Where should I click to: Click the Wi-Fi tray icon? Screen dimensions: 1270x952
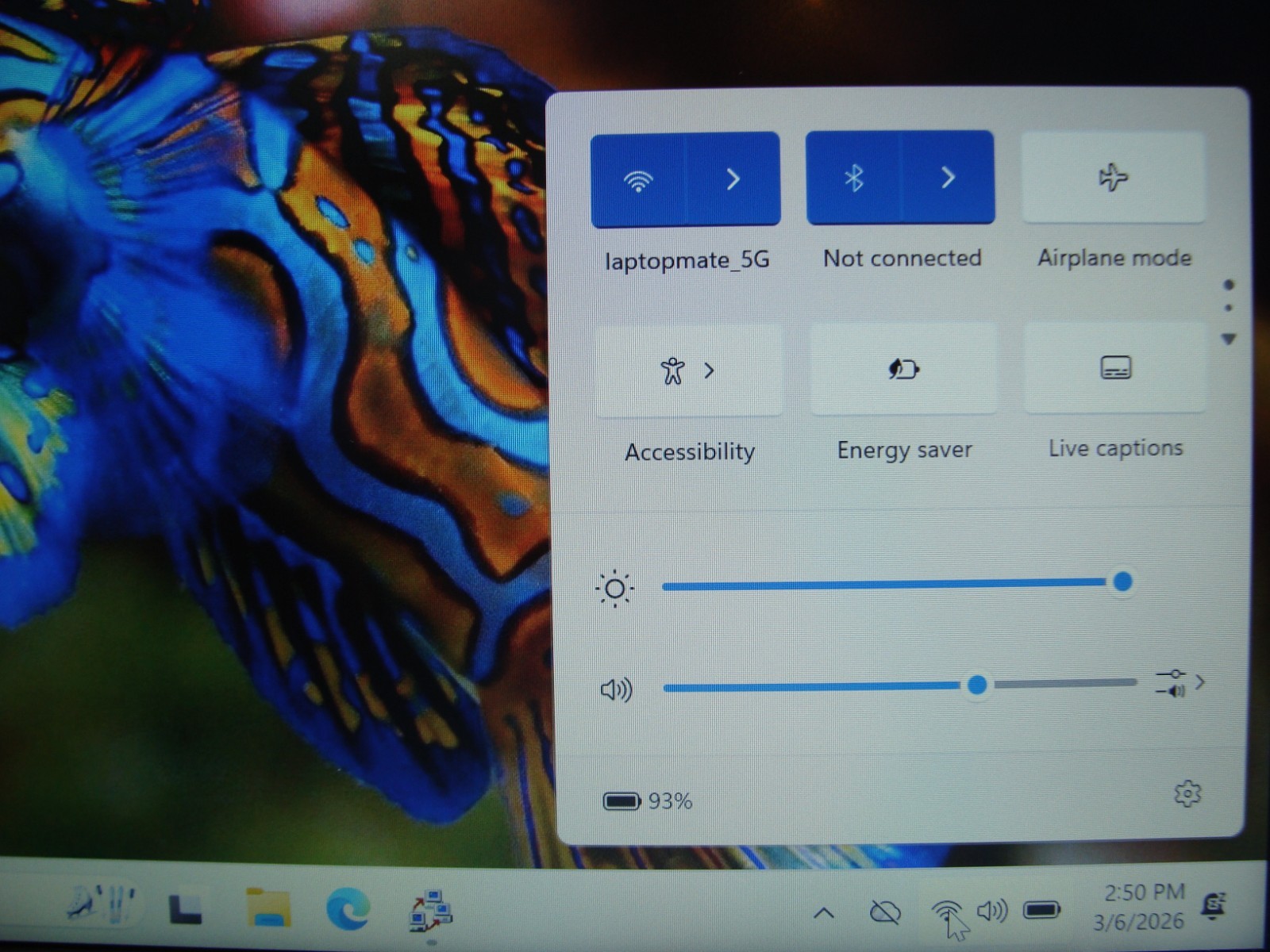click(x=946, y=912)
